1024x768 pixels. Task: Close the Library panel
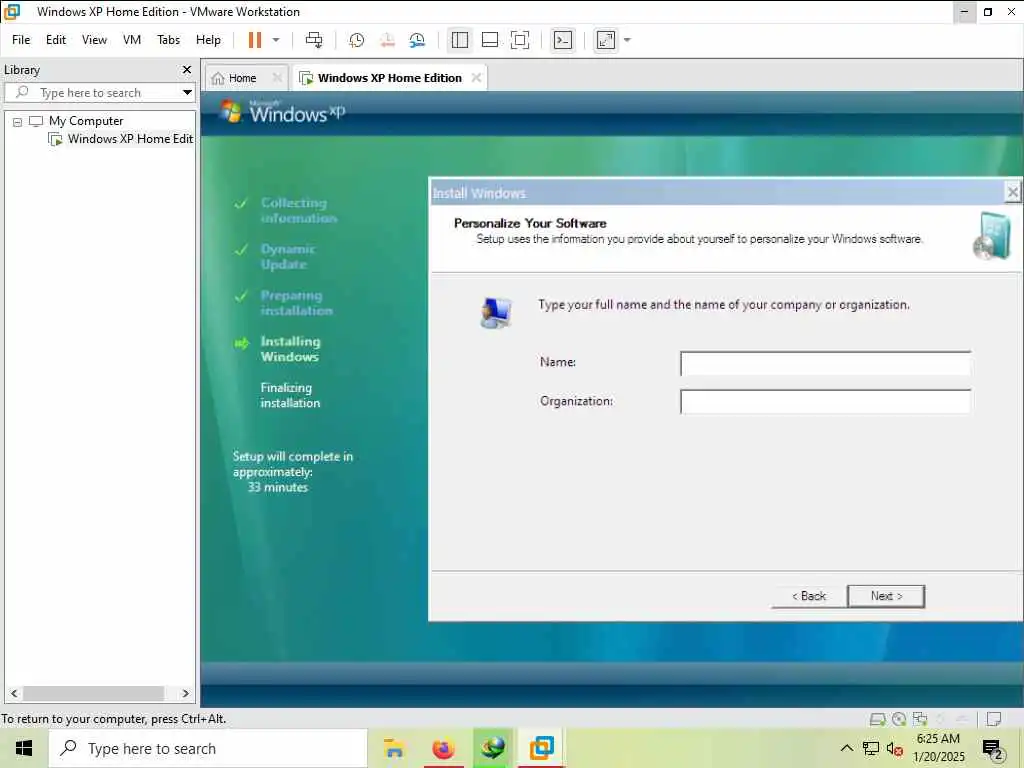[187, 69]
